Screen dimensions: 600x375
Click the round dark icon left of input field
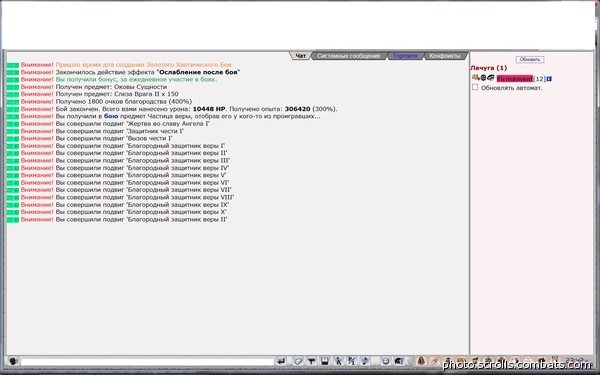coord(13,361)
